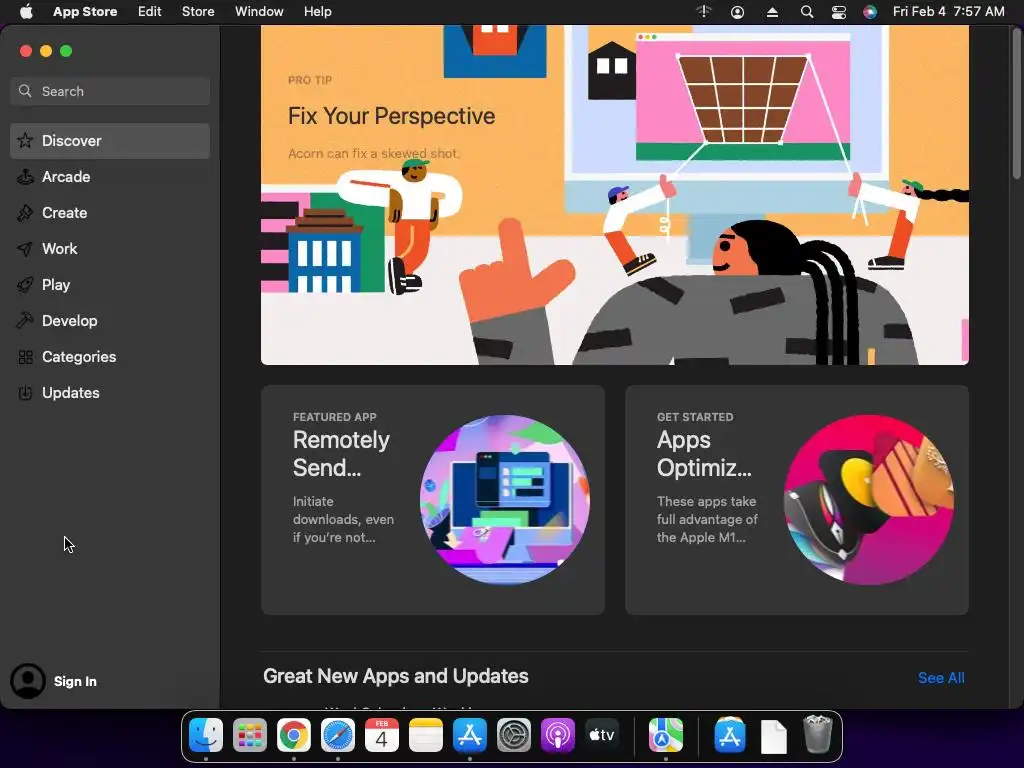Browse the Categories section

pyautogui.click(x=110, y=357)
